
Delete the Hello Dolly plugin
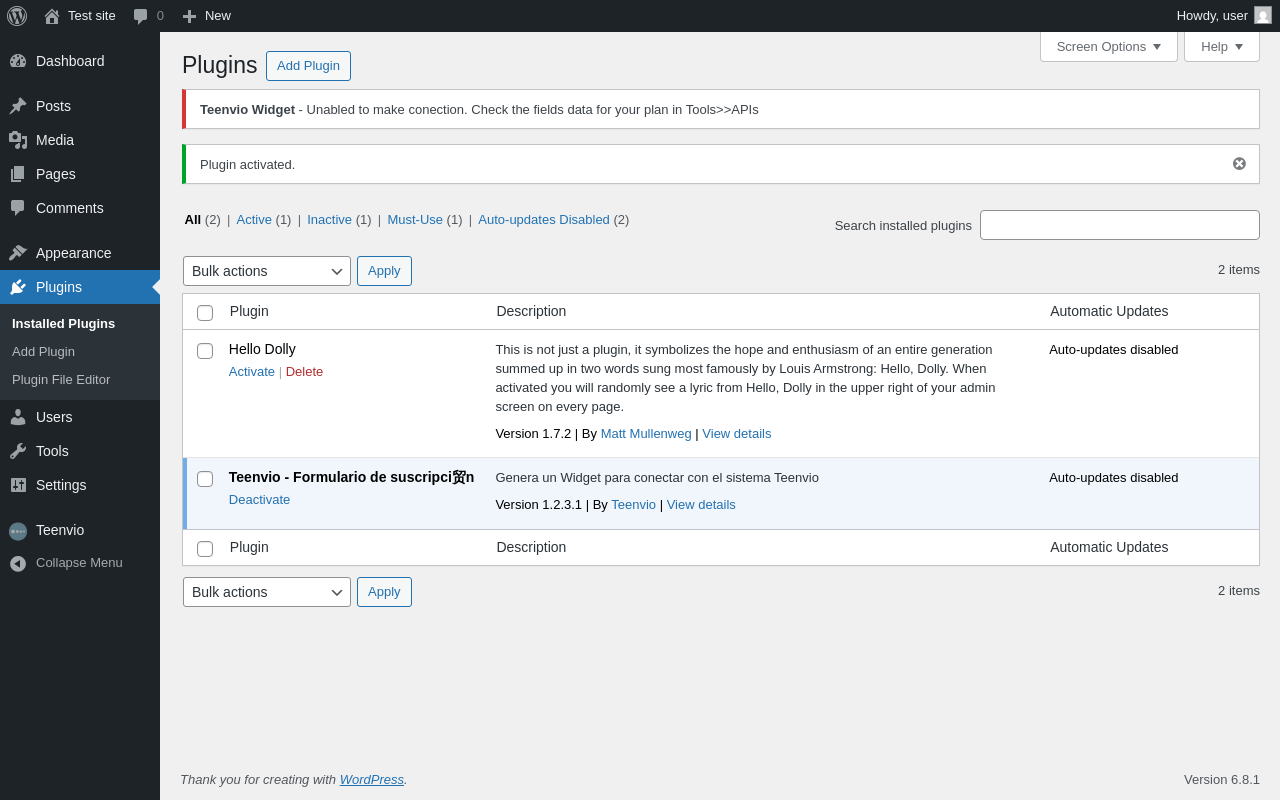[x=304, y=372]
